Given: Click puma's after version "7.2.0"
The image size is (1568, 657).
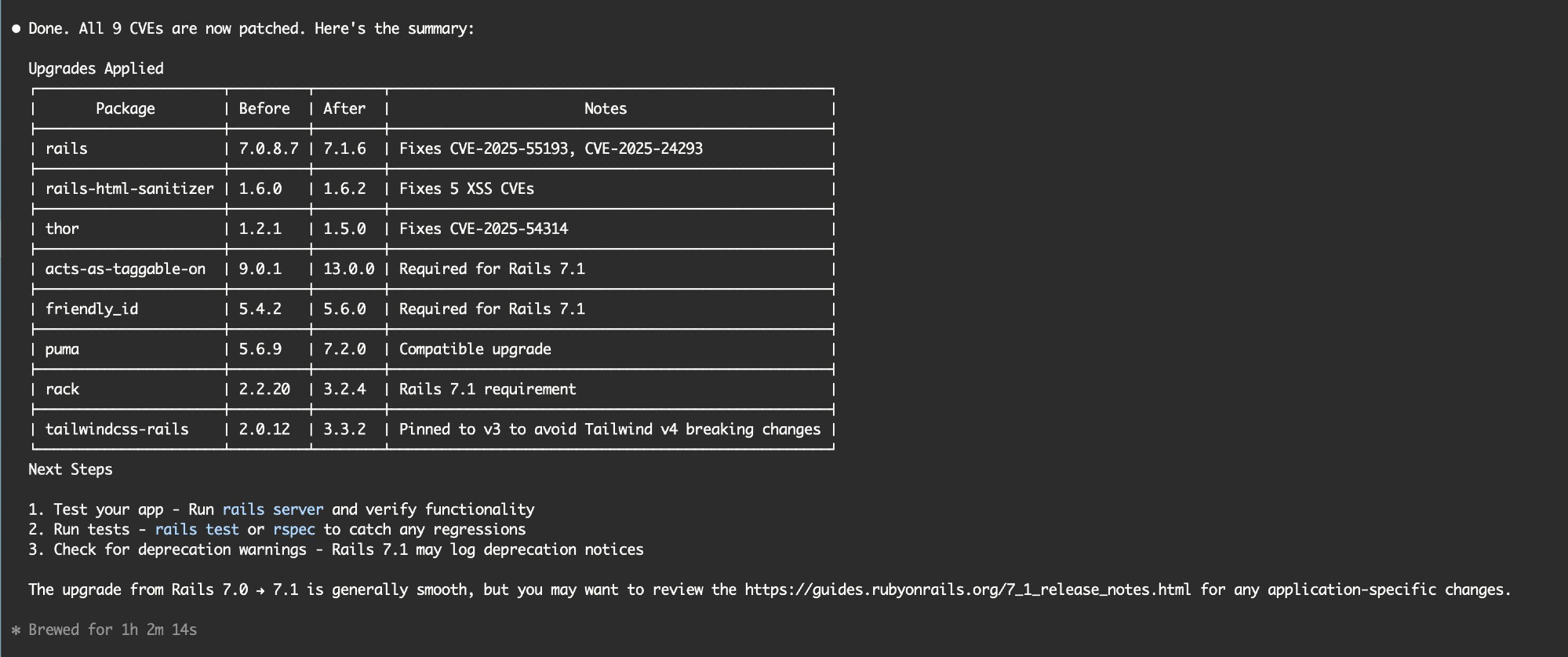Looking at the screenshot, I should point(344,349).
